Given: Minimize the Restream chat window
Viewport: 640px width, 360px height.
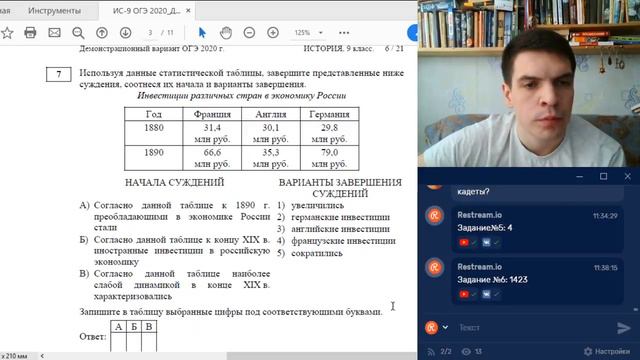Looking at the screenshot, I should (x=580, y=176).
